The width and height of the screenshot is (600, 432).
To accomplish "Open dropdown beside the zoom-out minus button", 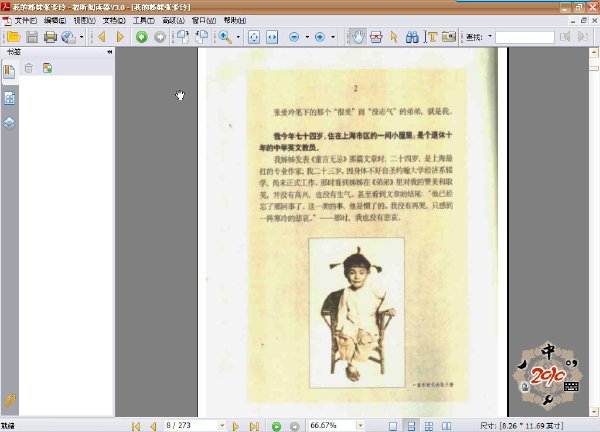I will (x=307, y=37).
